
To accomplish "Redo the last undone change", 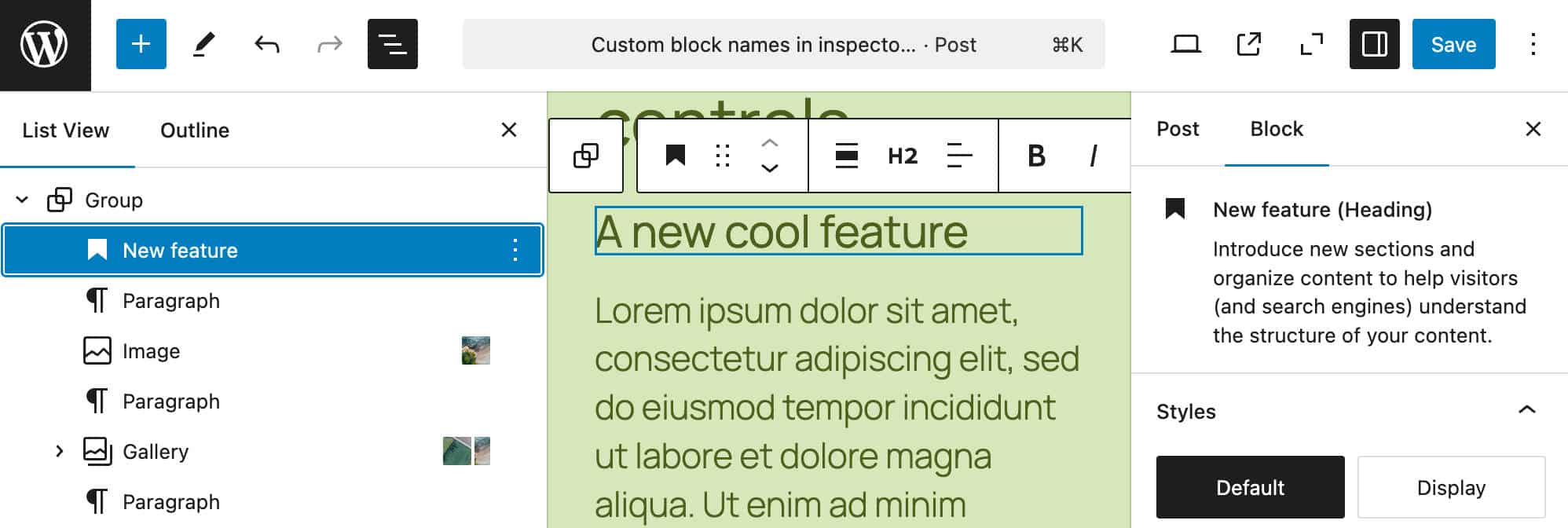I will pos(330,44).
